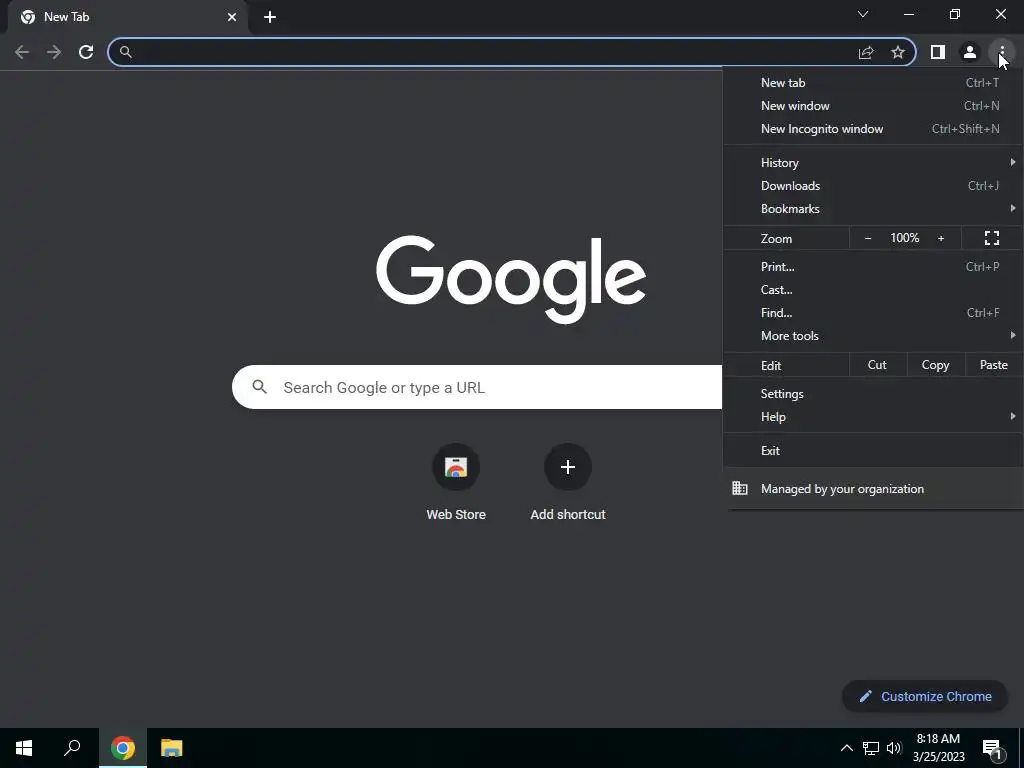The width and height of the screenshot is (1024, 768).
Task: Click the Add shortcut plus icon
Action: tap(568, 467)
